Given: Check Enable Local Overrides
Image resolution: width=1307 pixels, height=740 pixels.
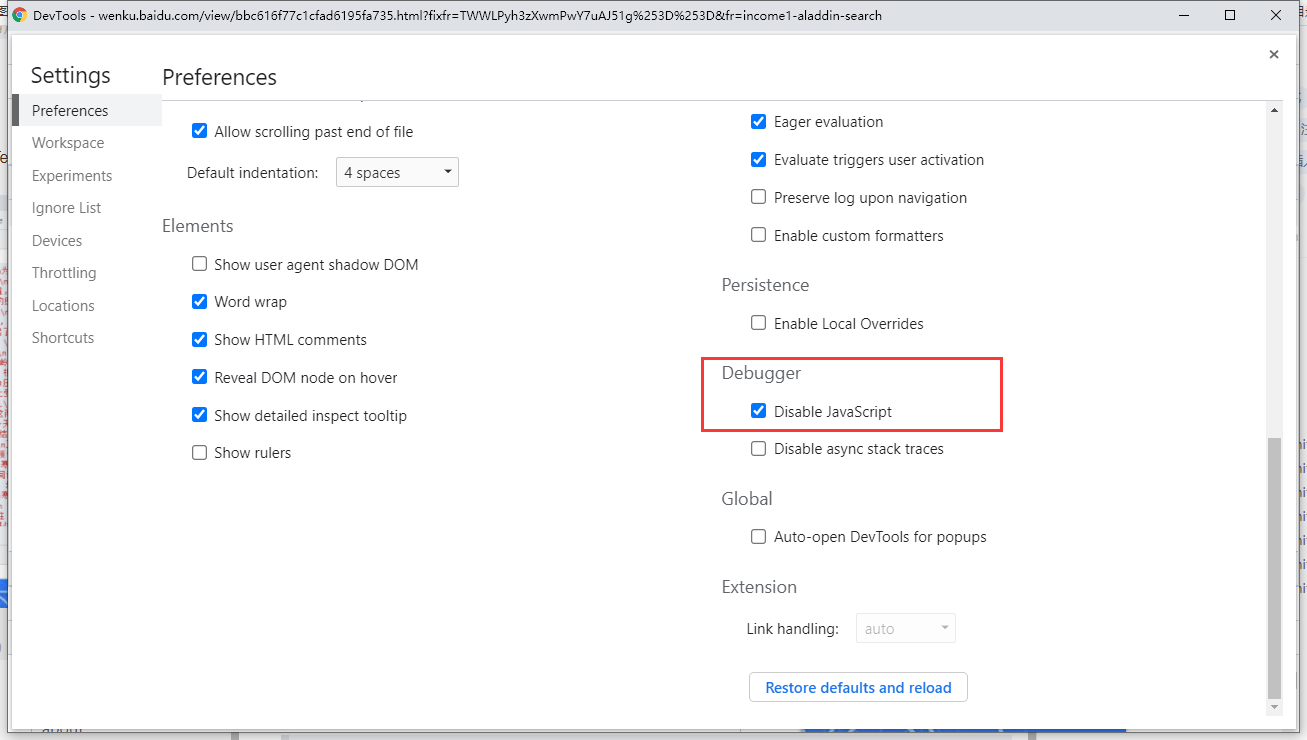Looking at the screenshot, I should tap(759, 323).
